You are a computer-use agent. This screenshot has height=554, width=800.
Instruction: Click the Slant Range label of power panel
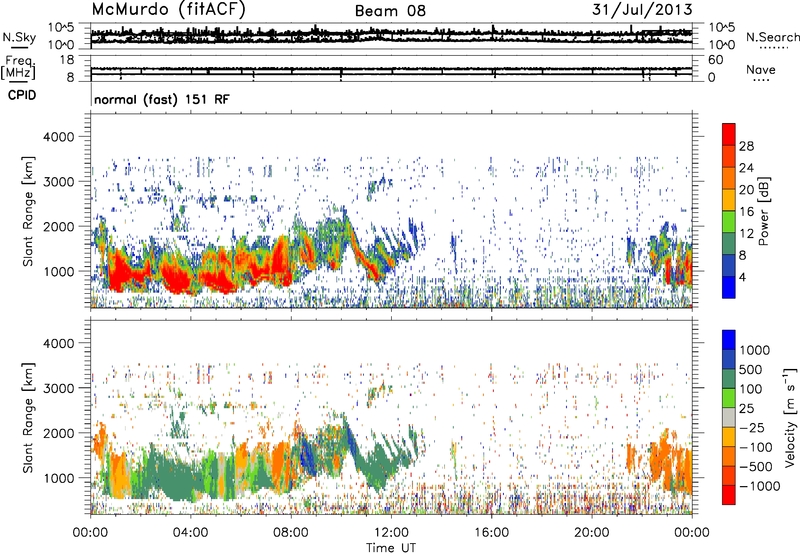(x=28, y=211)
